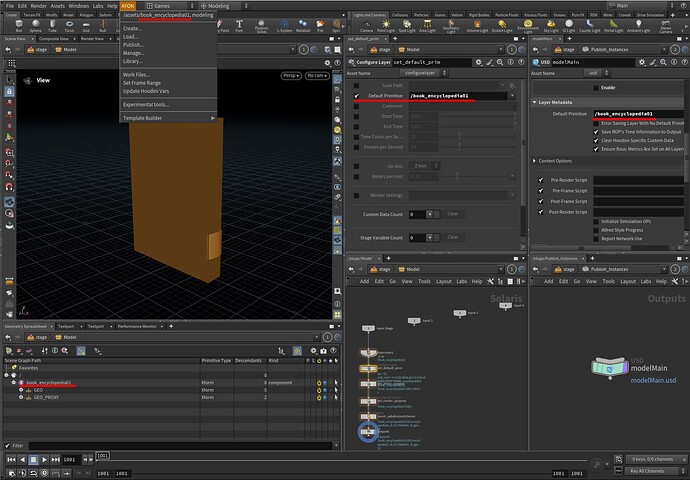The height and width of the screenshot is (480, 690).
Task: Toggle the scene graph Filter checkbox
Action: pyautogui.click(x=7, y=446)
